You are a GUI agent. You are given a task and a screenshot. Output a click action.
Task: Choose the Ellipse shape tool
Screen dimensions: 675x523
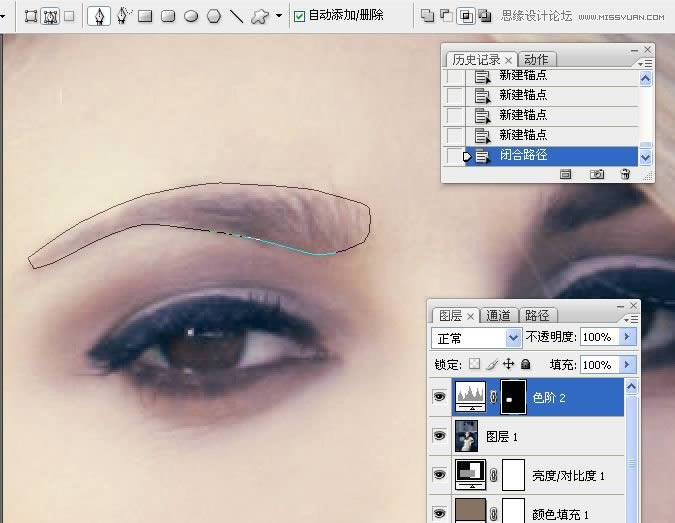click(x=191, y=16)
